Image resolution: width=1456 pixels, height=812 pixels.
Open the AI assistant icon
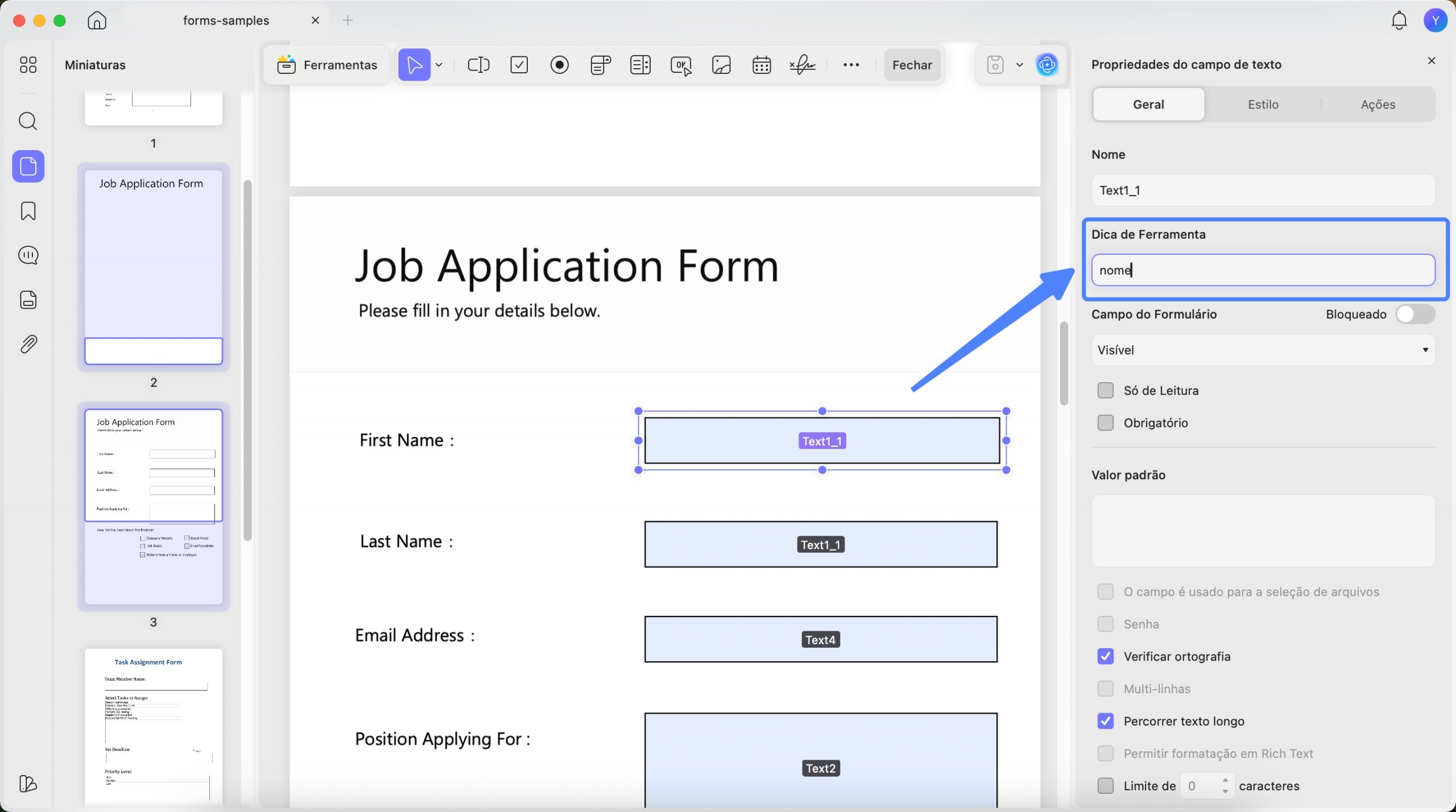coord(1047,65)
